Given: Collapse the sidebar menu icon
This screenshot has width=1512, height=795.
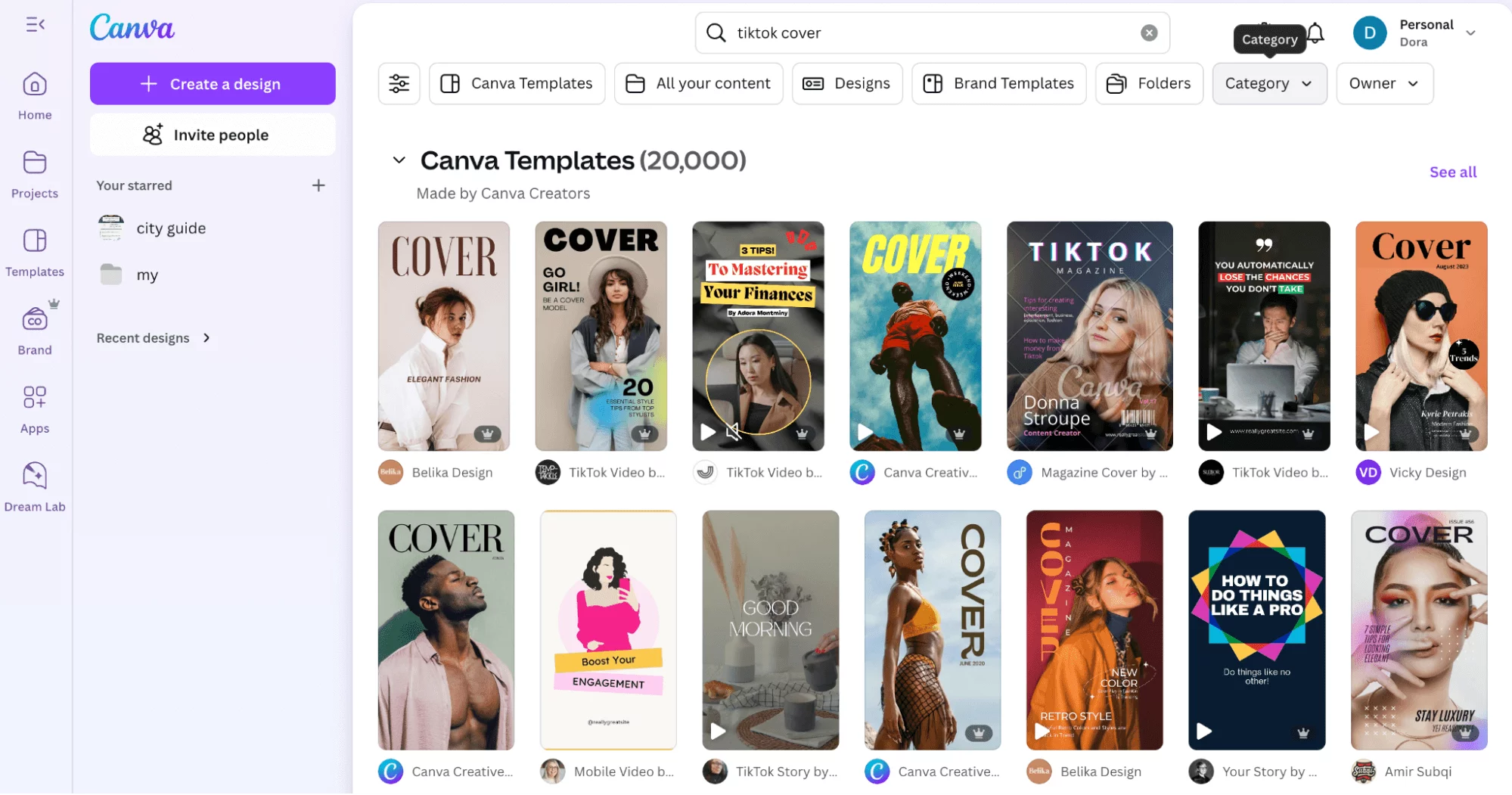Looking at the screenshot, I should coord(35,25).
